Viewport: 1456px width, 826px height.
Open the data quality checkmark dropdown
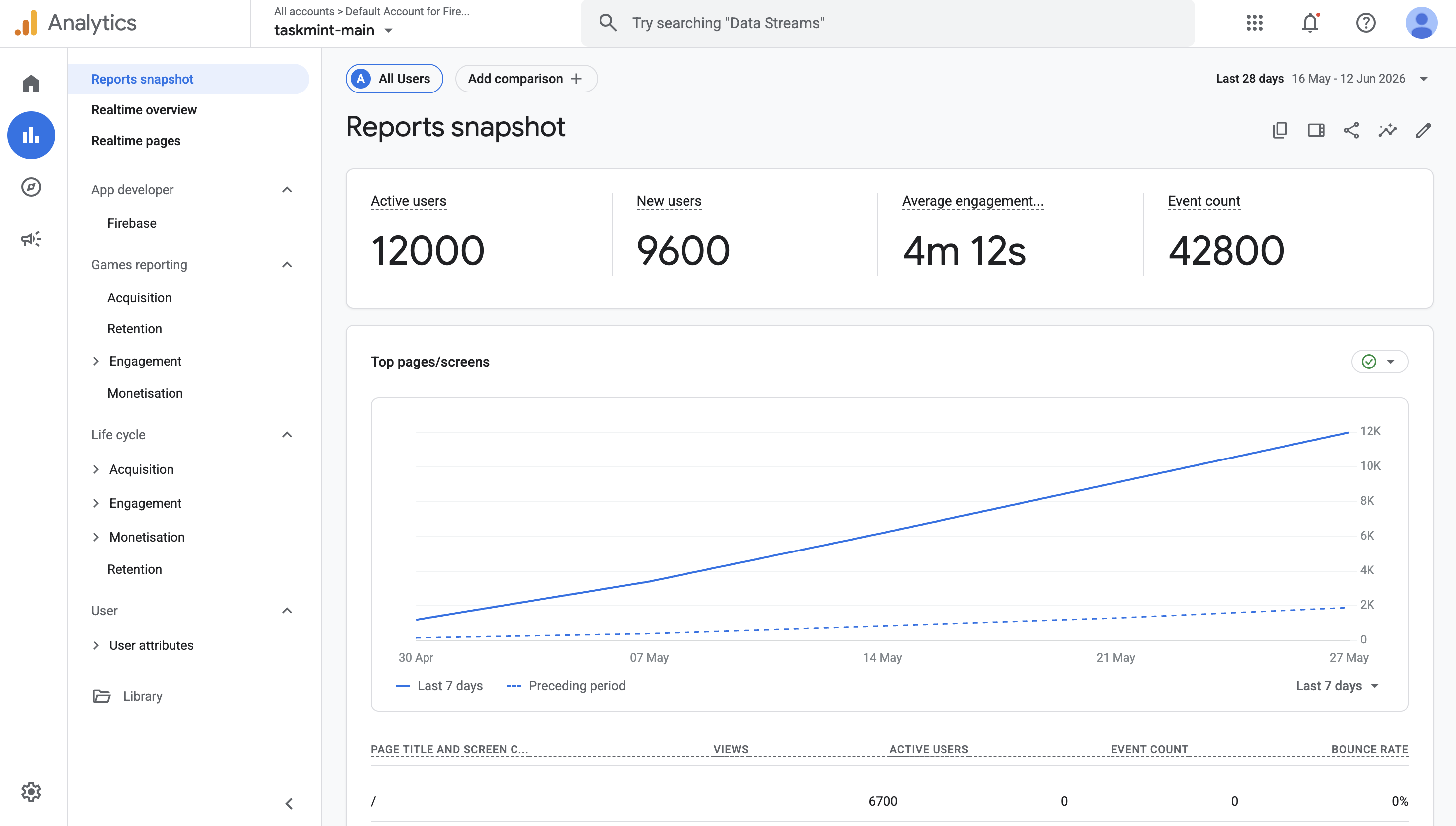coord(1379,362)
